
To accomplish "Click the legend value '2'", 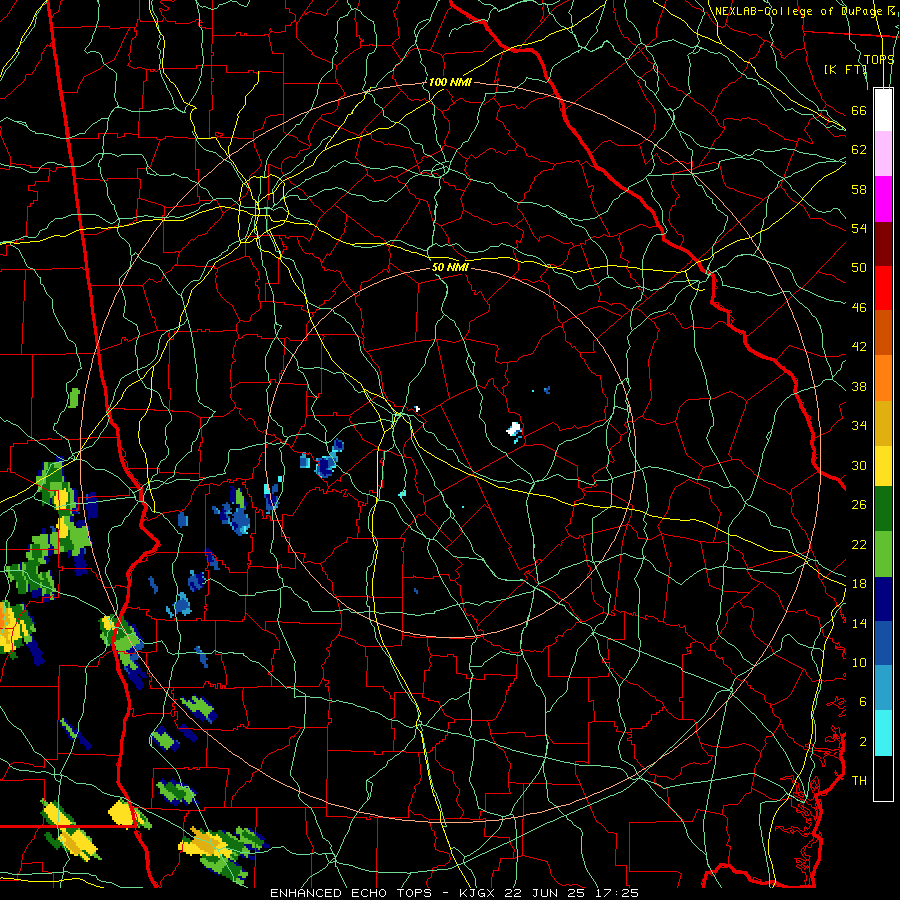I will 863,742.
